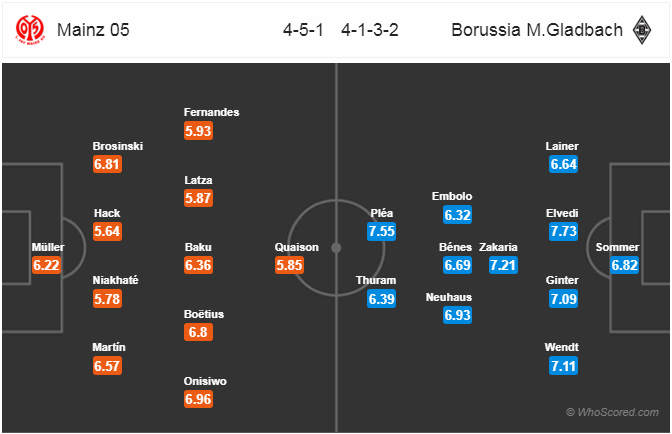Viewport: 672px width, 434px height.
Task: Open the Borussia M.Gladbach team name
Action: tap(537, 30)
